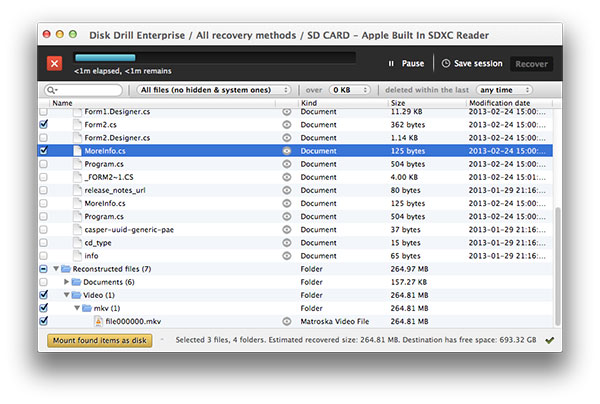Preview Form2.cs with eye icon
Viewport: 600px width, 404px height.
(287, 125)
